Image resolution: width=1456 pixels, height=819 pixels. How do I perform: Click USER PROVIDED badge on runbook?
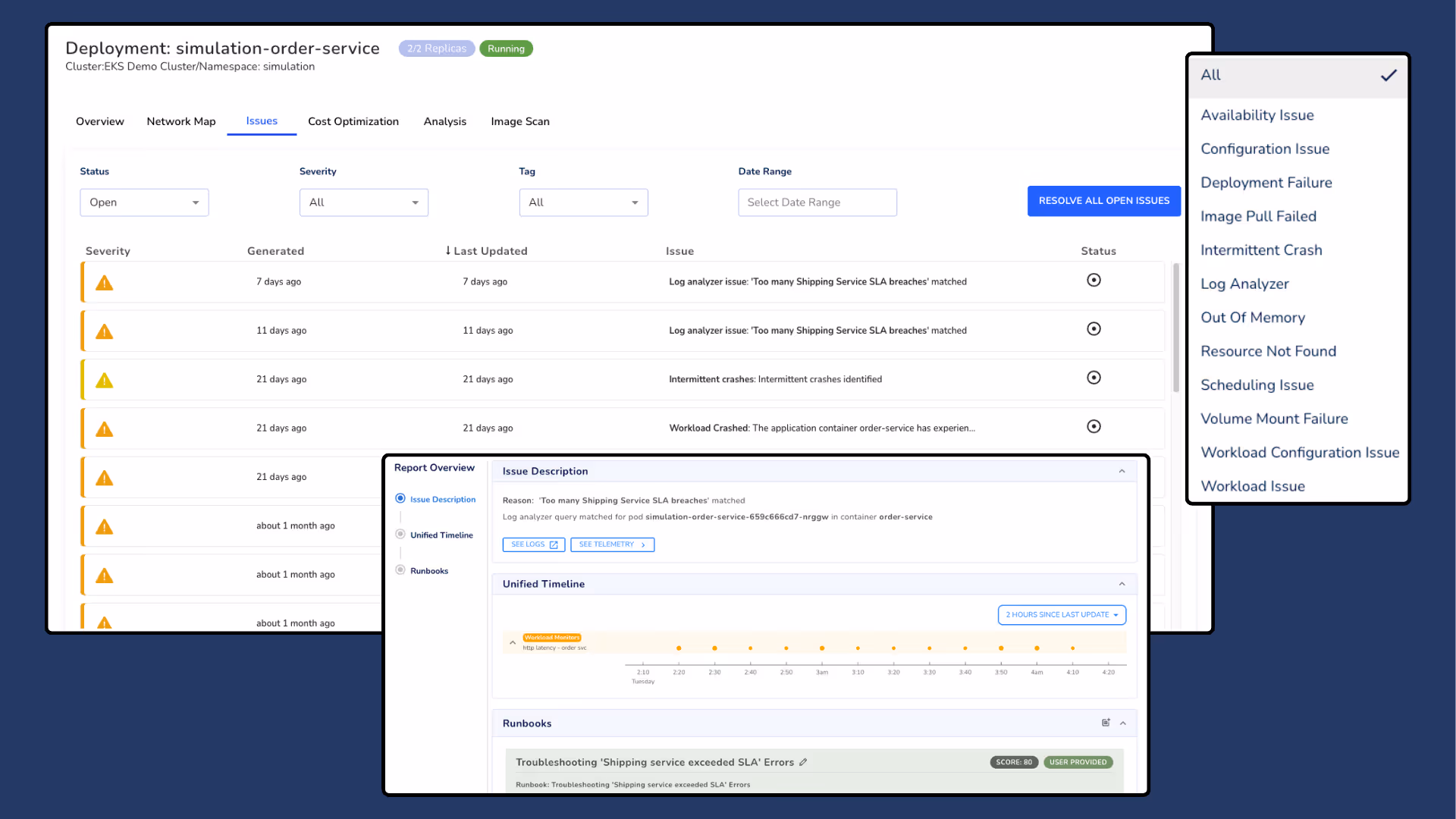tap(1078, 762)
